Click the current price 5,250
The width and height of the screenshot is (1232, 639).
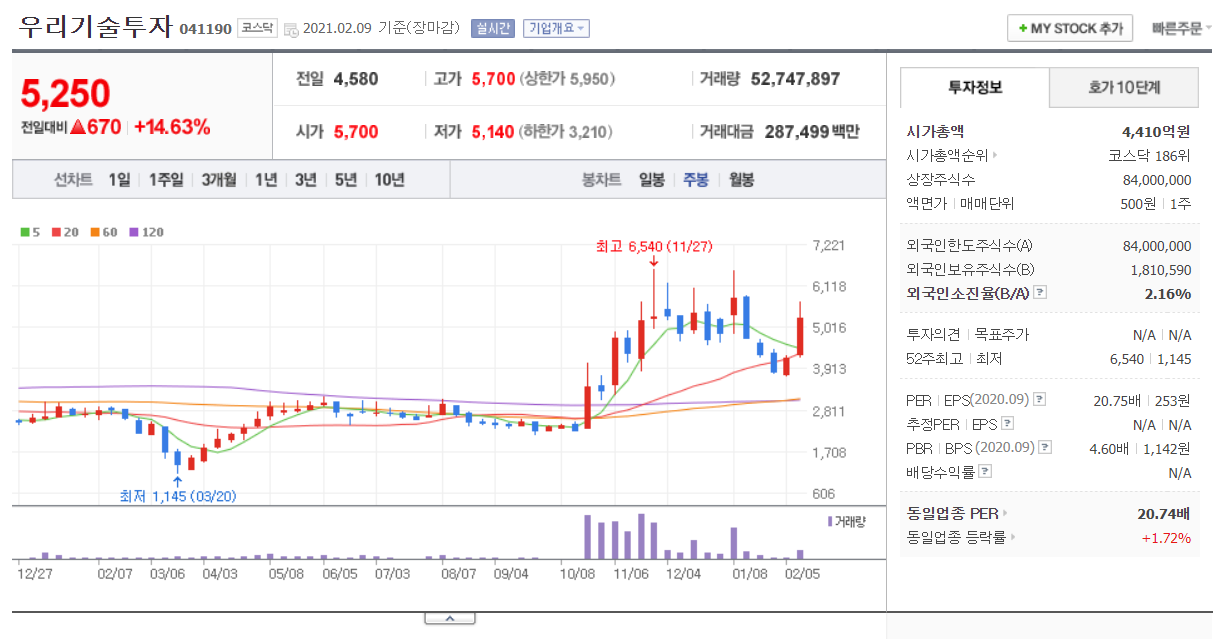tap(65, 93)
